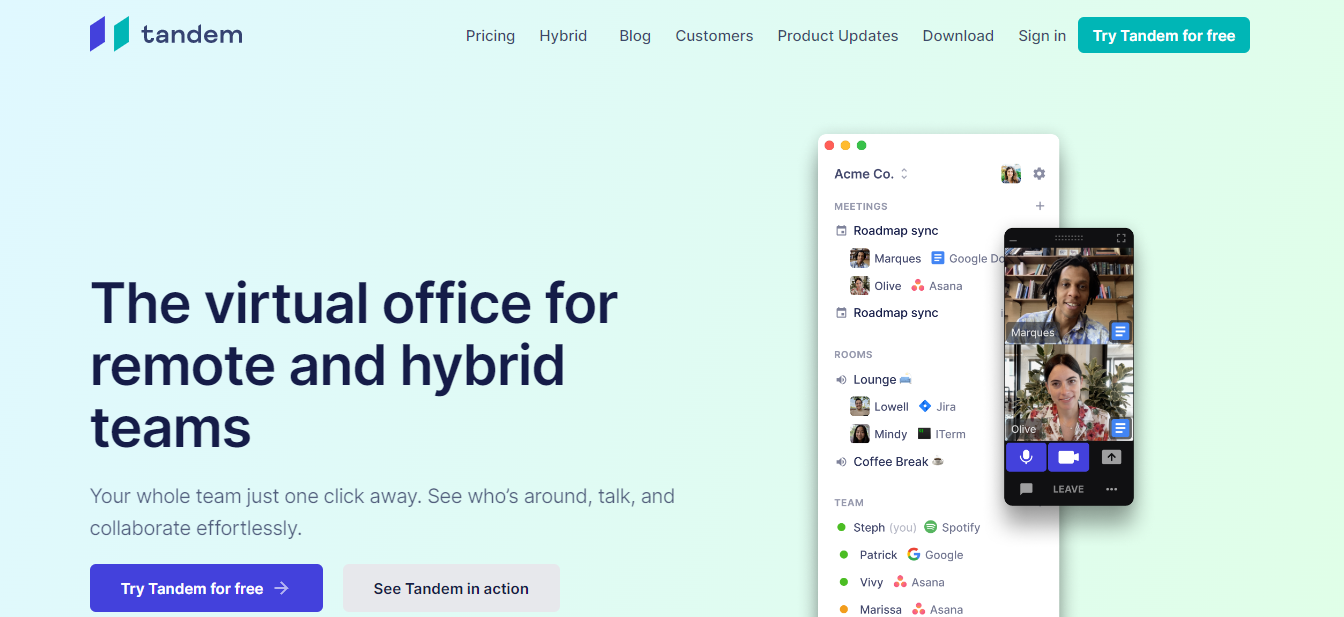Expand the Acme Co. workspace switcher

[871, 174]
